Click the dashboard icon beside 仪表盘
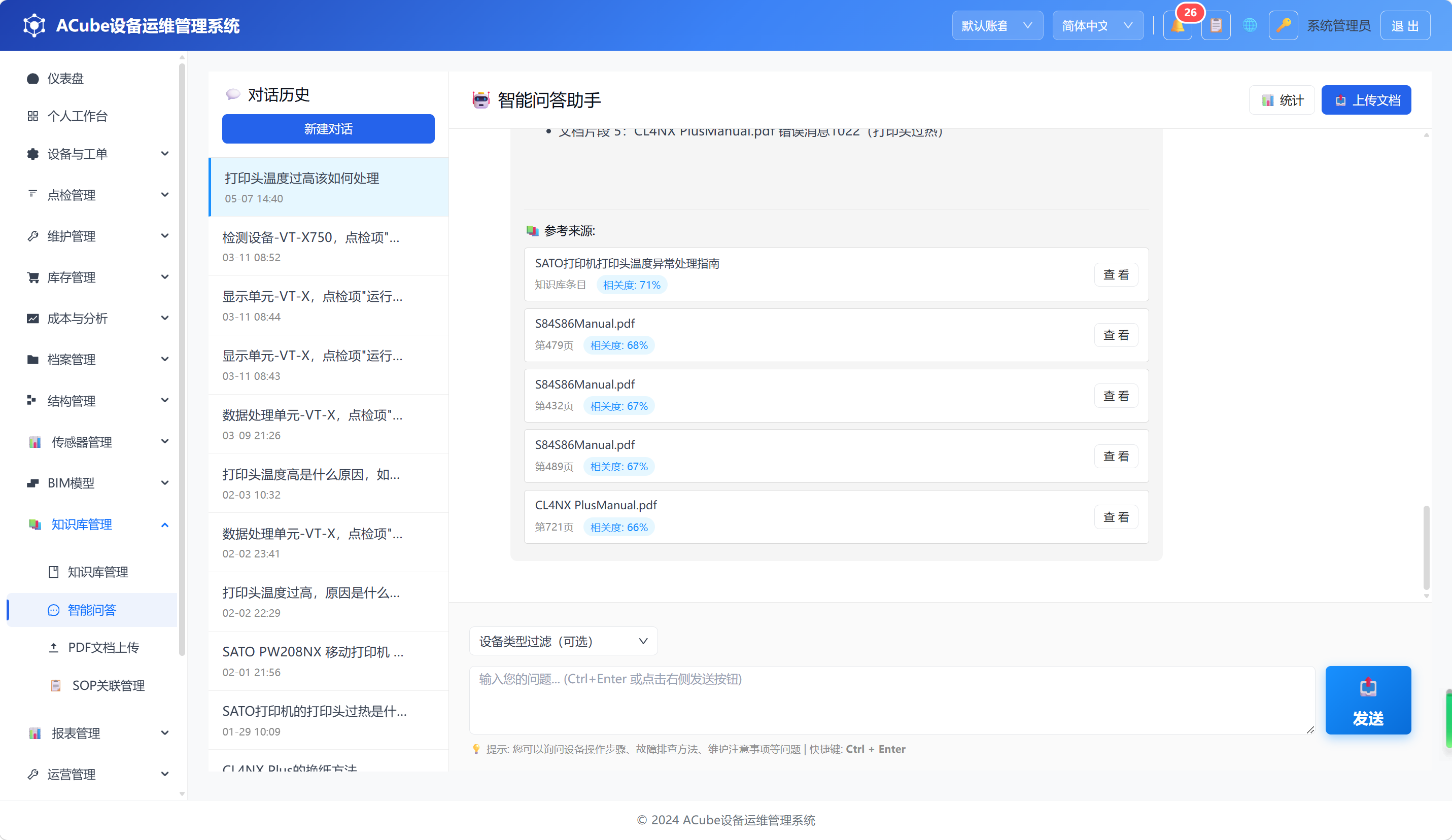Viewport: 1452px width, 840px height. (33, 78)
